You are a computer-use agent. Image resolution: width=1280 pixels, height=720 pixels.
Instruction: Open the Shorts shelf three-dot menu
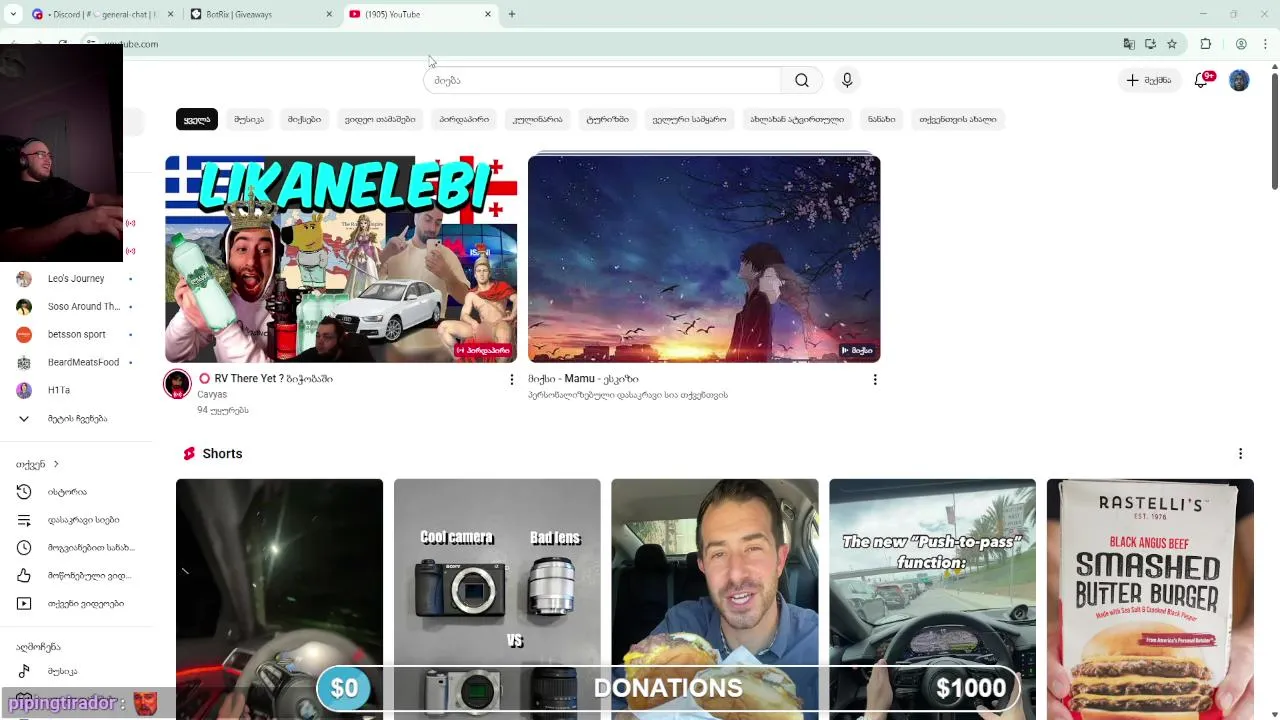[x=1241, y=454]
